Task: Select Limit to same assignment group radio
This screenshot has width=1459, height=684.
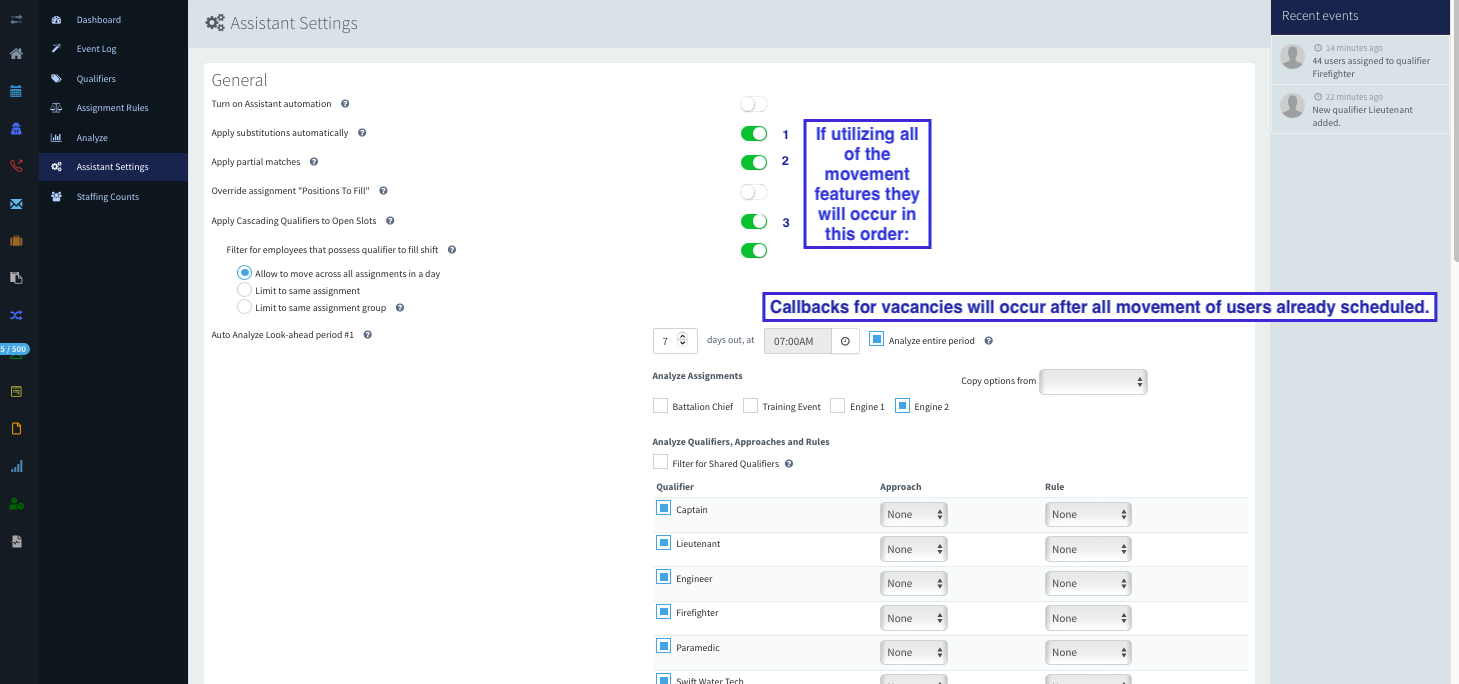Action: 244,307
